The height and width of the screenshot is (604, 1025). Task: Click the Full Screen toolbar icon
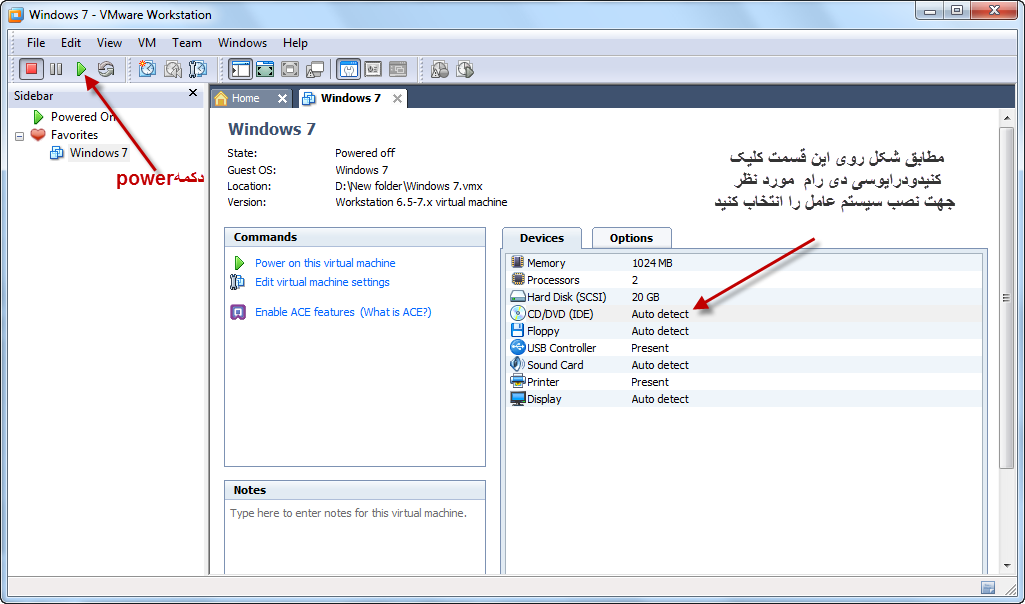(x=290, y=69)
